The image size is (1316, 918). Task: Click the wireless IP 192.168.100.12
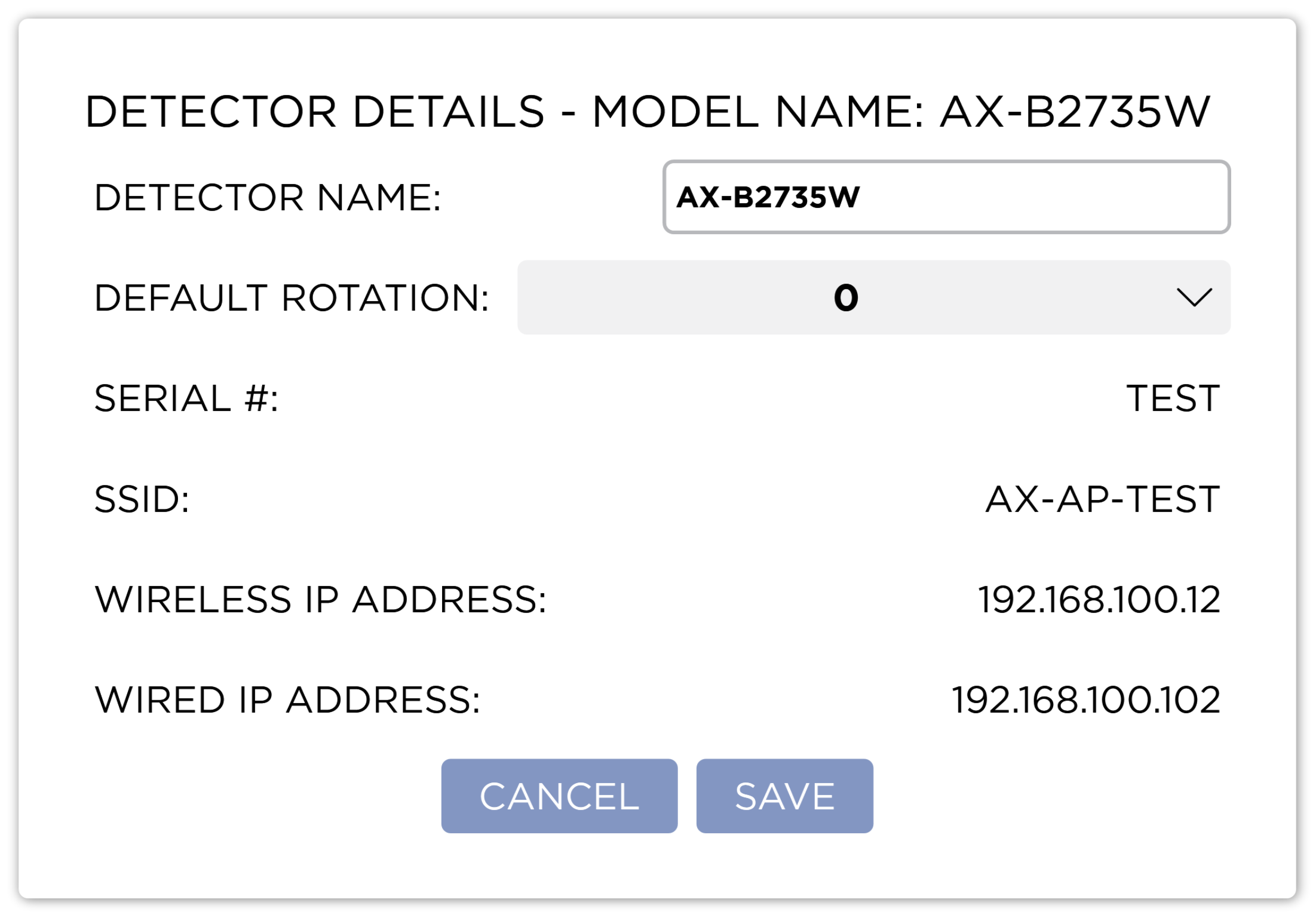[x=1099, y=600]
